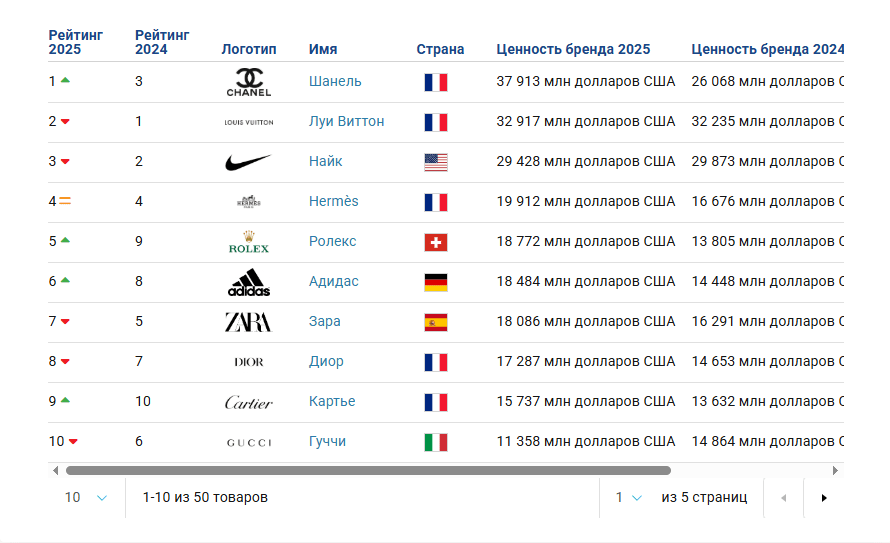Click the USA flag in Nike row

[x=435, y=162]
